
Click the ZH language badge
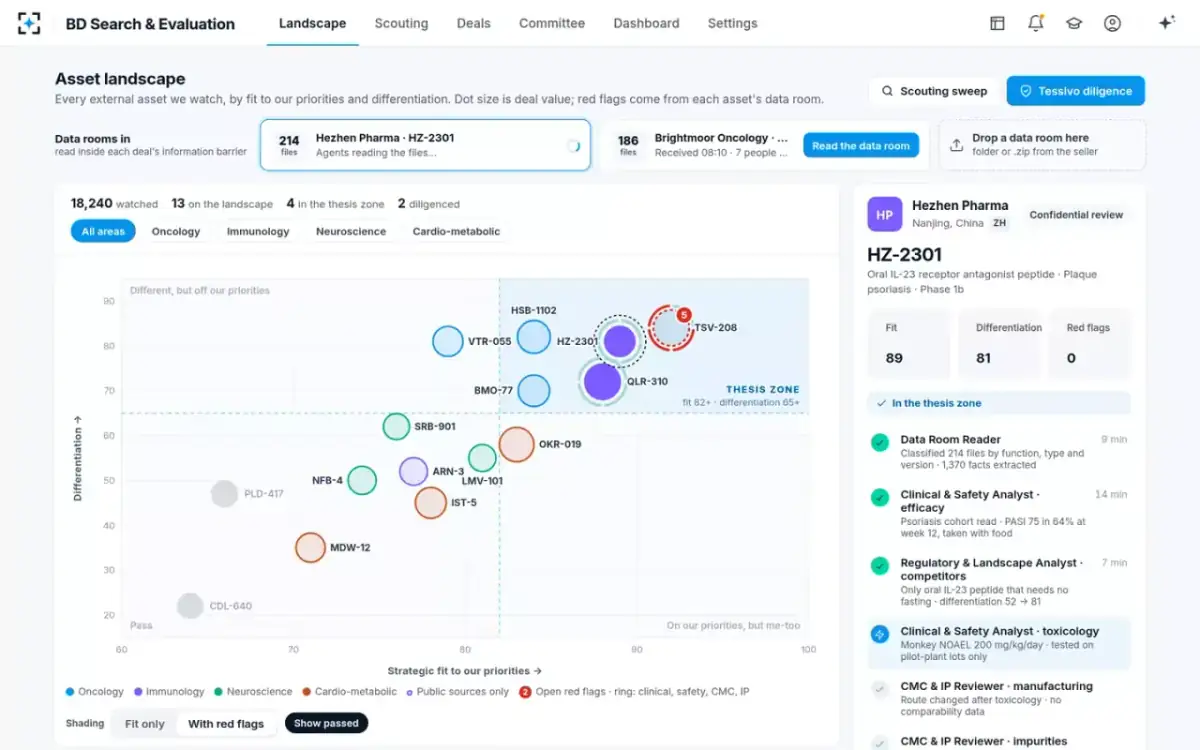click(x=999, y=224)
